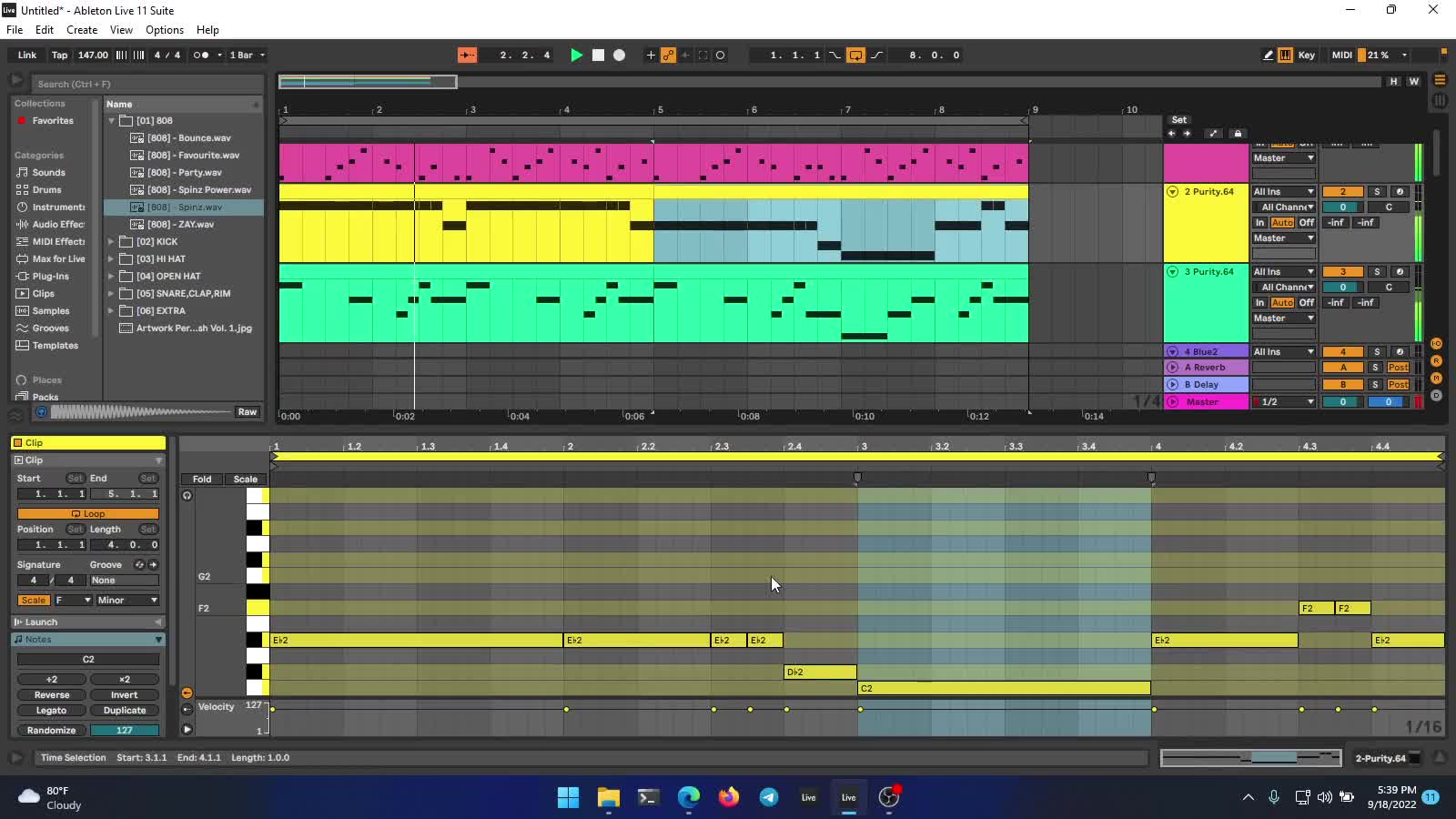Toggle Post on the A Reverb return
Image resolution: width=1456 pixels, height=819 pixels.
click(1398, 367)
